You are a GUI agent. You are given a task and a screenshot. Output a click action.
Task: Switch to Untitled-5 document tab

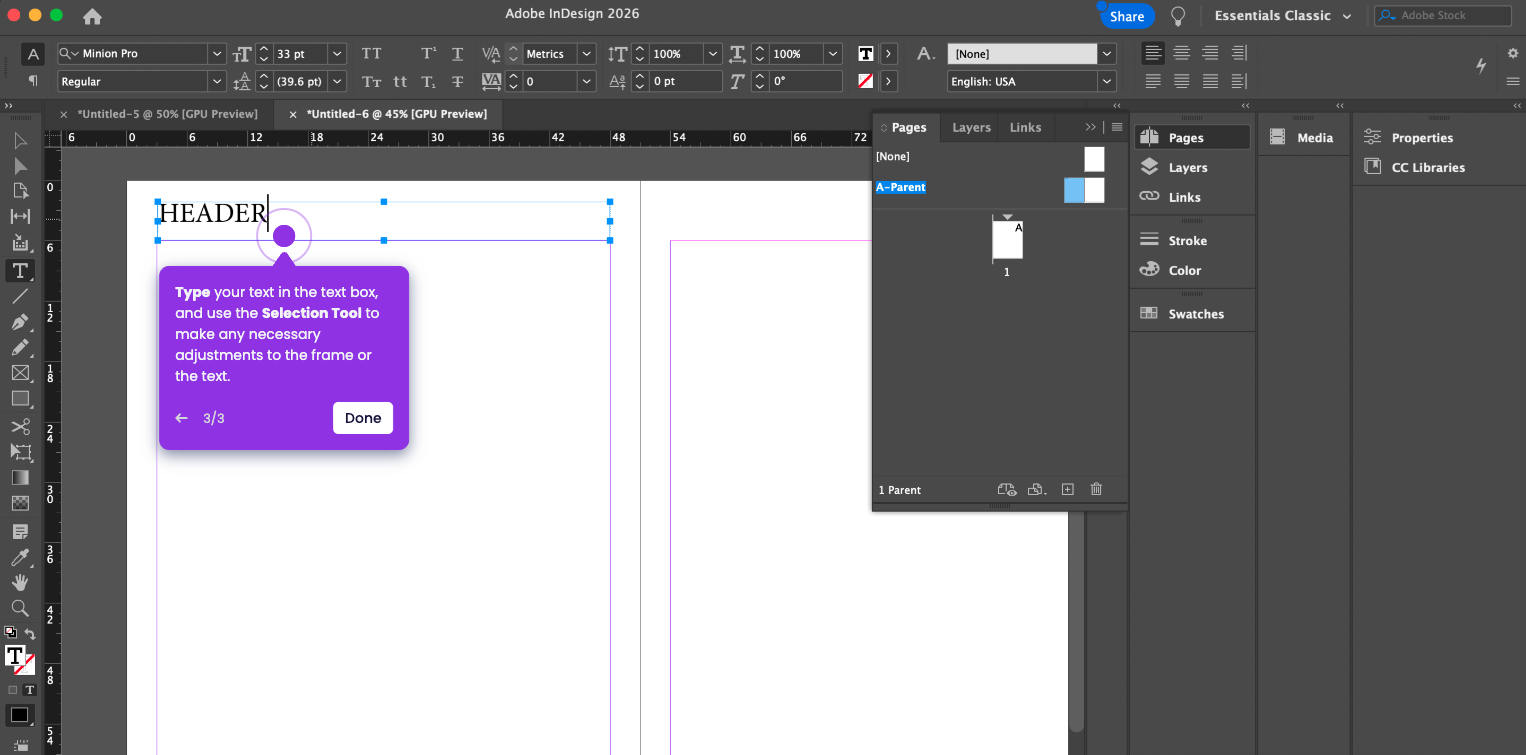tap(167, 114)
